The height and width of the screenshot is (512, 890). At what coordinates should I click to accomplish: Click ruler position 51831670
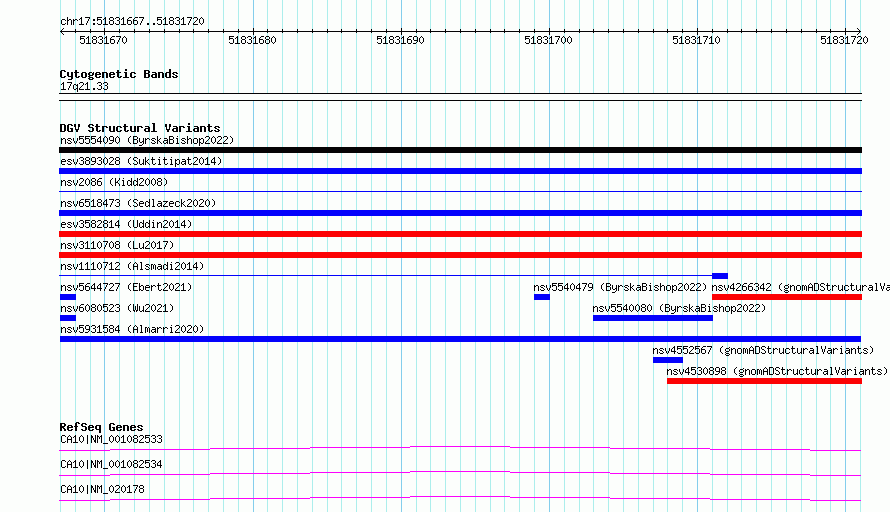[x=103, y=40]
